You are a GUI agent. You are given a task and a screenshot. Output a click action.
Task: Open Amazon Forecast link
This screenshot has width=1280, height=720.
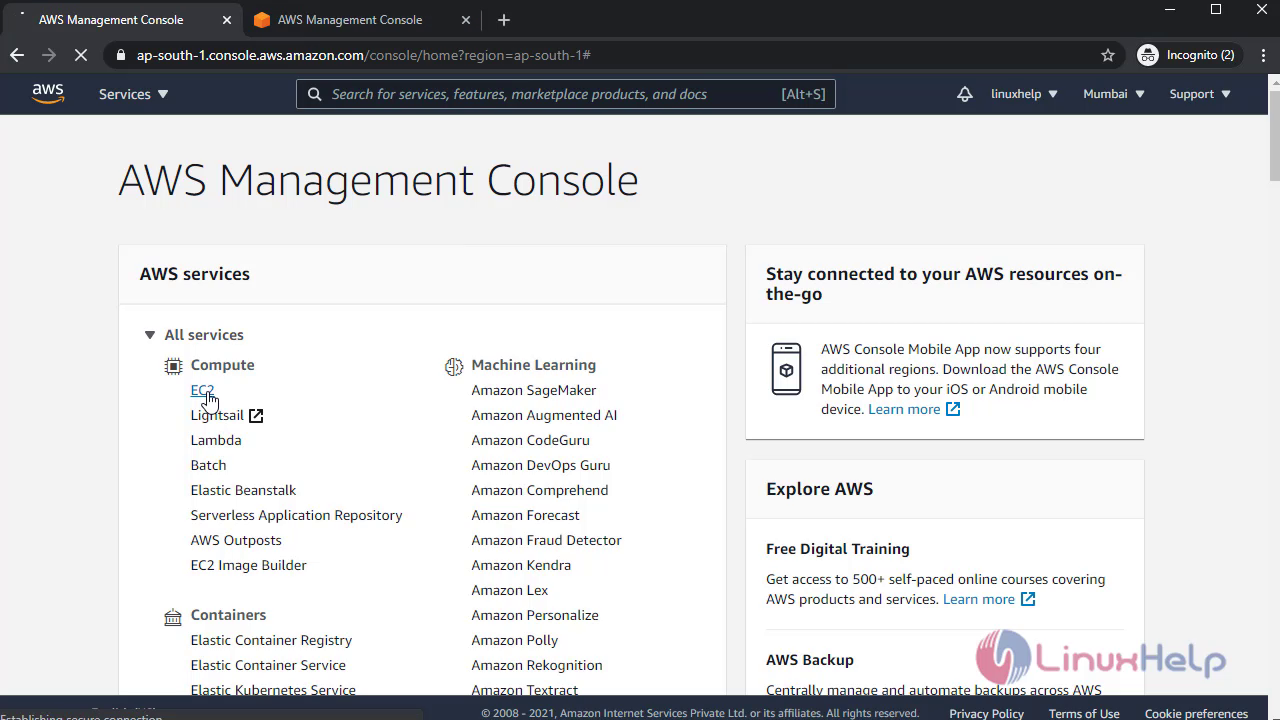pyautogui.click(x=525, y=515)
